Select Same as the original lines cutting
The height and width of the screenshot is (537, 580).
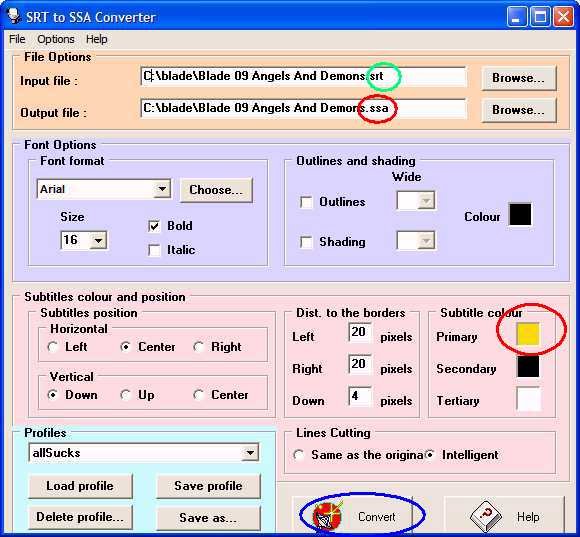298,455
